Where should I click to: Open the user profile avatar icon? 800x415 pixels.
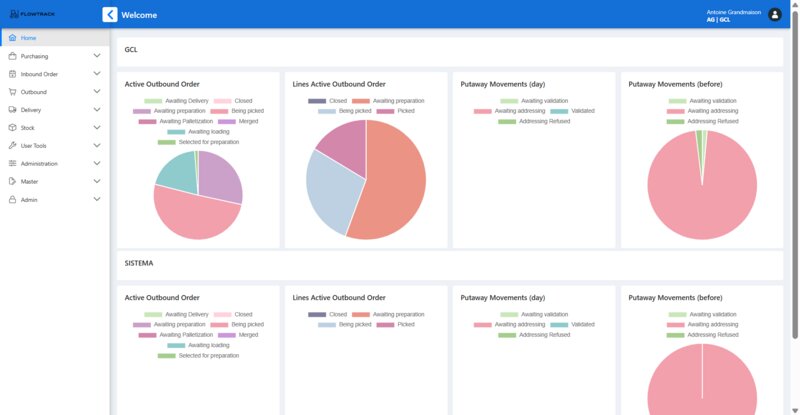pos(775,15)
